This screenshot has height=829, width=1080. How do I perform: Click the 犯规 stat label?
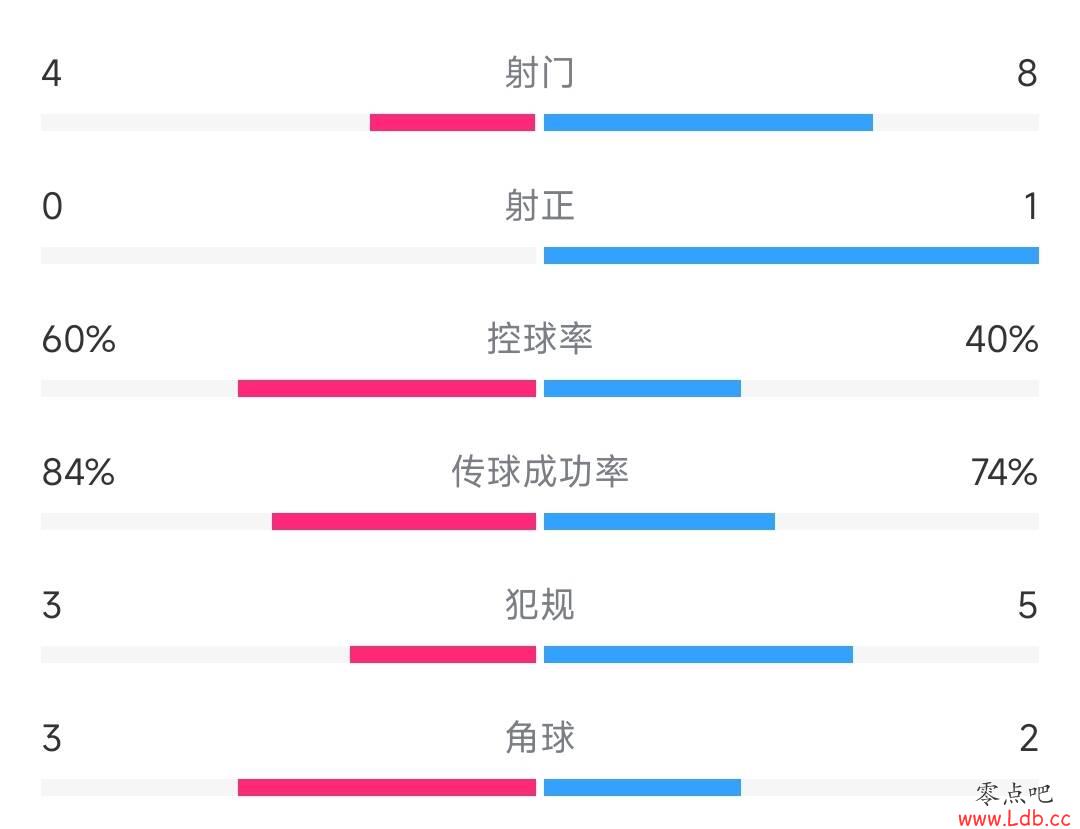(539, 605)
